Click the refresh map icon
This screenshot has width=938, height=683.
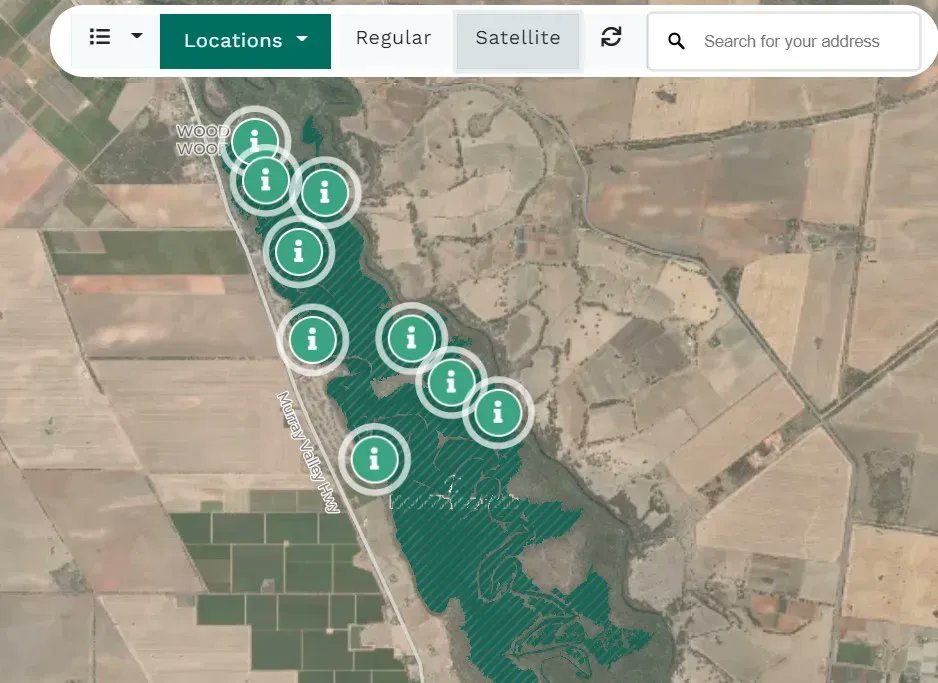[611, 39]
